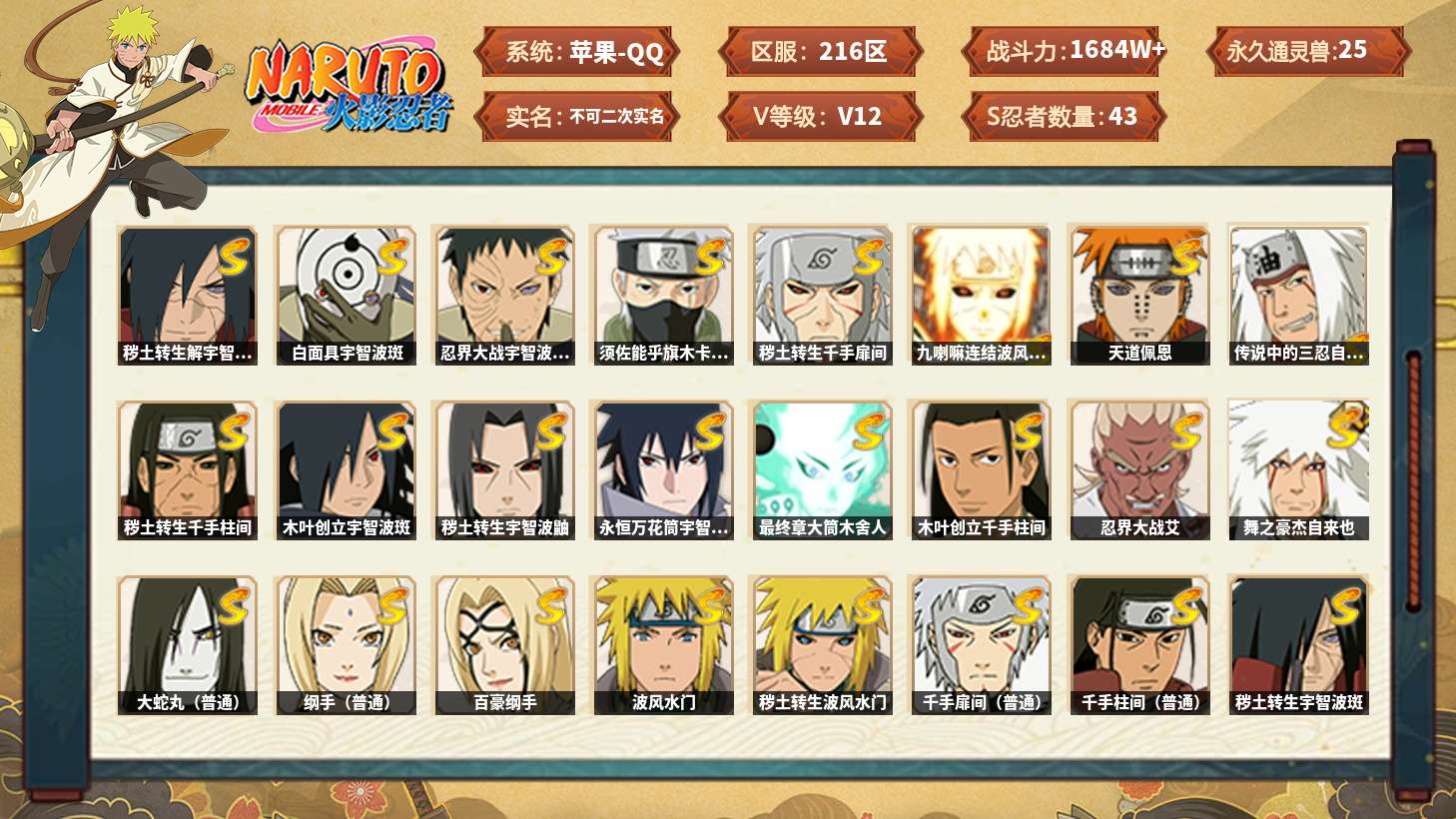Select the 天道佩恩 ninja portrait
This screenshot has width=1456, height=819.
(1138, 296)
